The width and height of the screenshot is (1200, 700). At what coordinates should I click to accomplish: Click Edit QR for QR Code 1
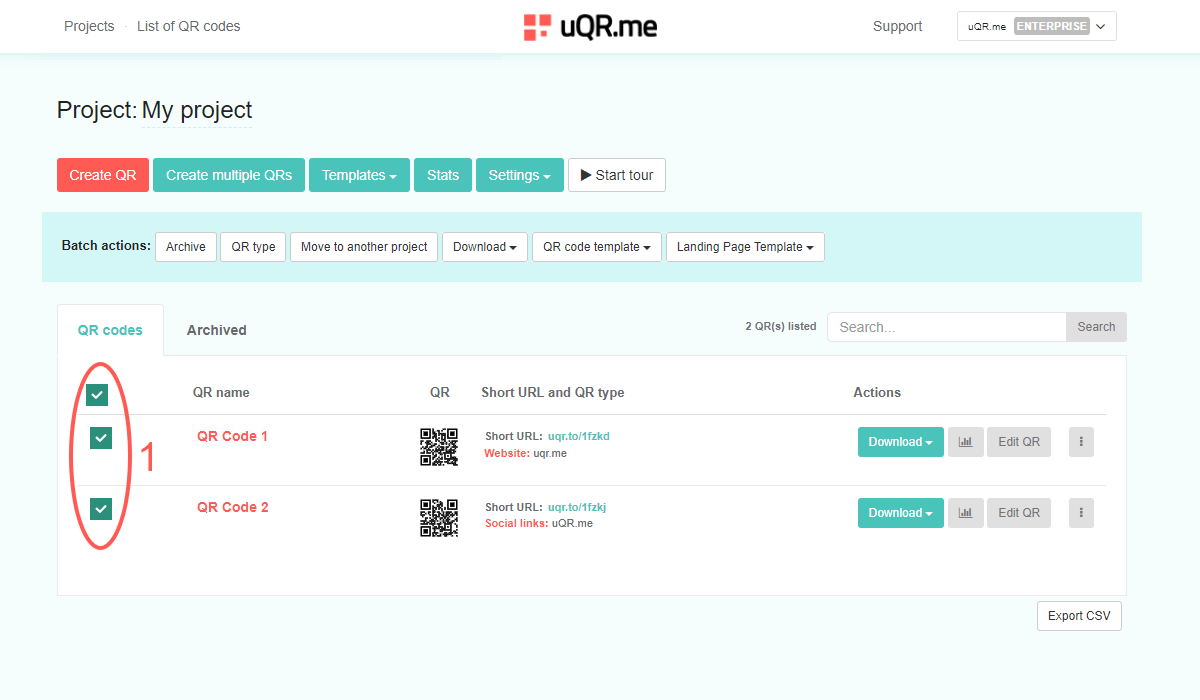(1019, 442)
